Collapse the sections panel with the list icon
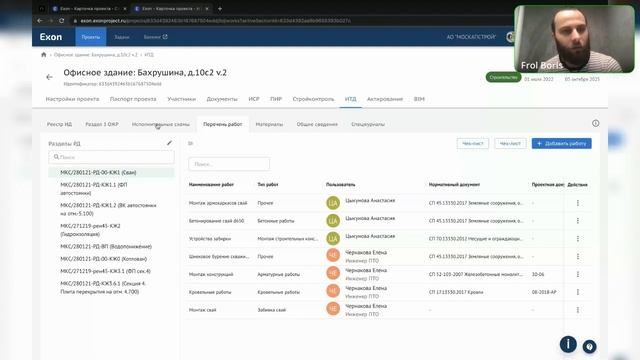Viewport: 640px width, 360px height. pos(190,143)
